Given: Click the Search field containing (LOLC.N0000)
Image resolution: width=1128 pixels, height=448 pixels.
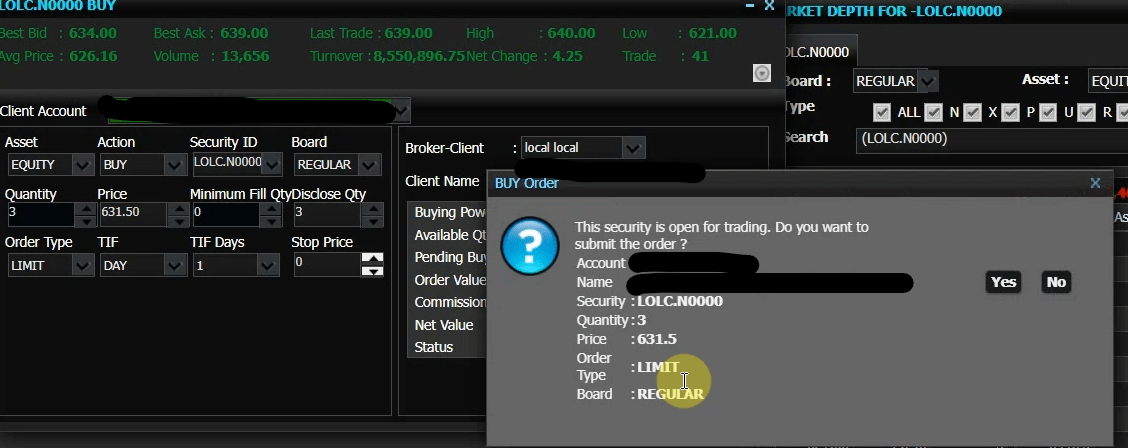Looking at the screenshot, I should tap(992, 139).
